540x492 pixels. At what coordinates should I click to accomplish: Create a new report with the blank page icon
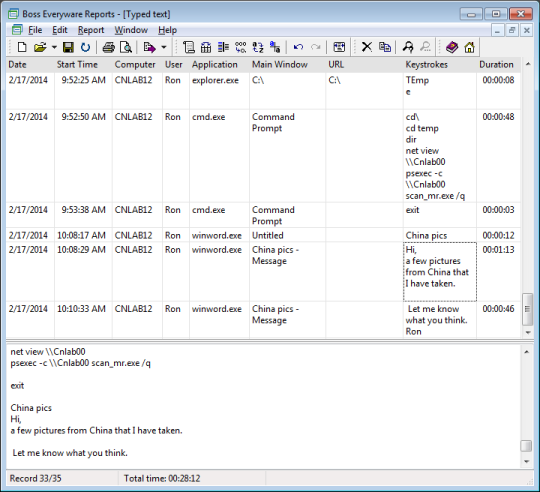click(x=22, y=47)
